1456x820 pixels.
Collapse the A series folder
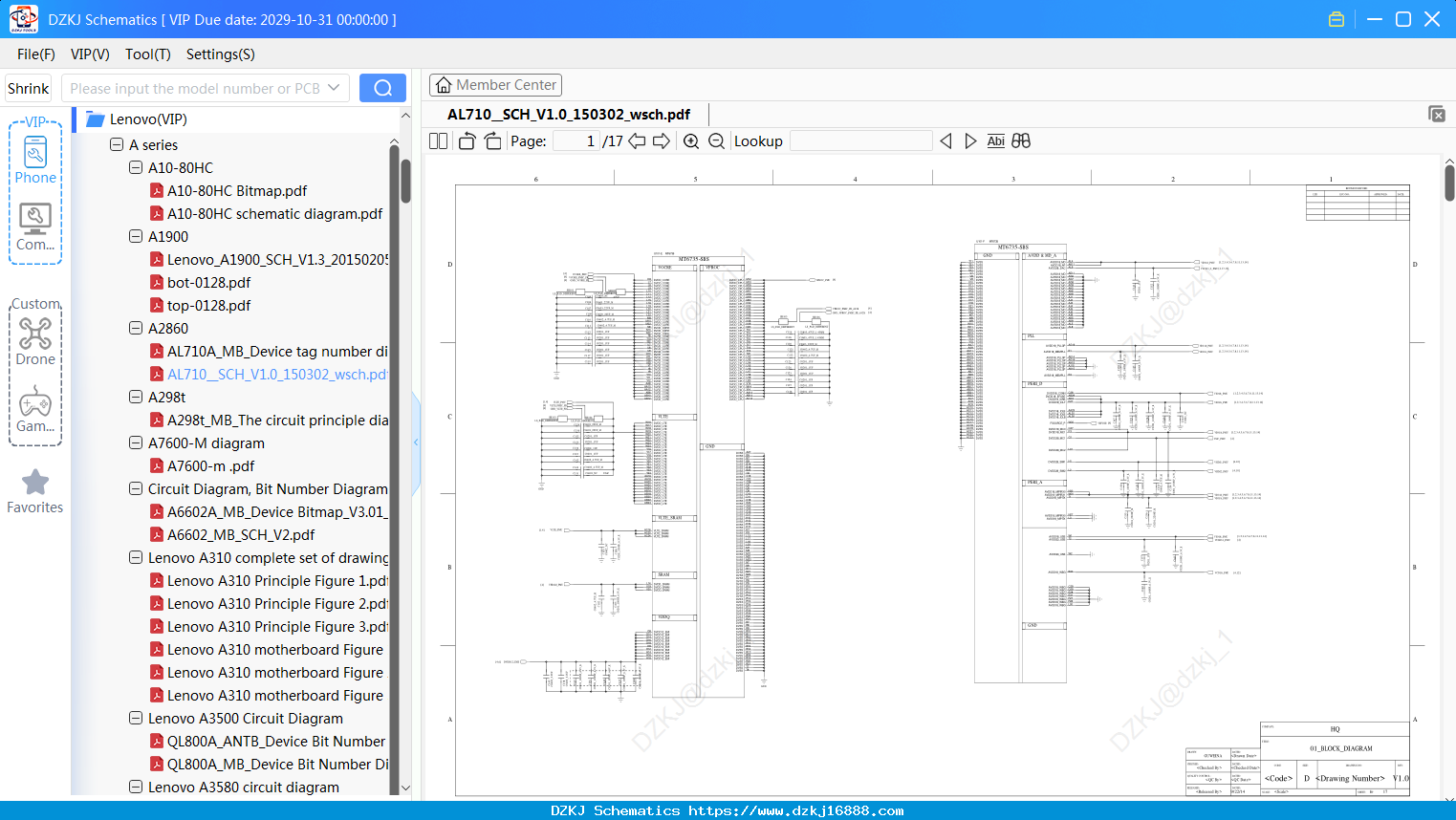tap(117, 145)
